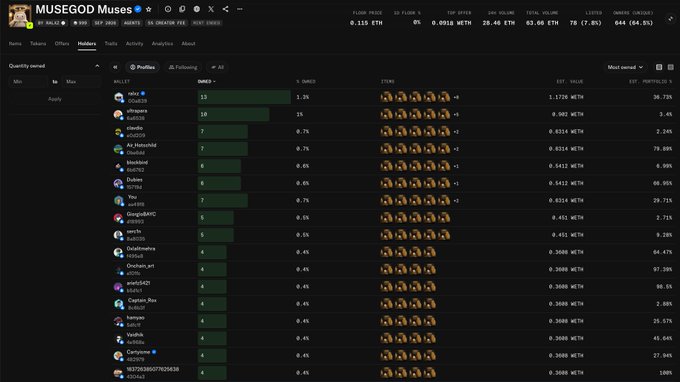Image resolution: width=680 pixels, height=382 pixels.
Task: Click the Vaidhik holder name
Action: tap(135, 335)
